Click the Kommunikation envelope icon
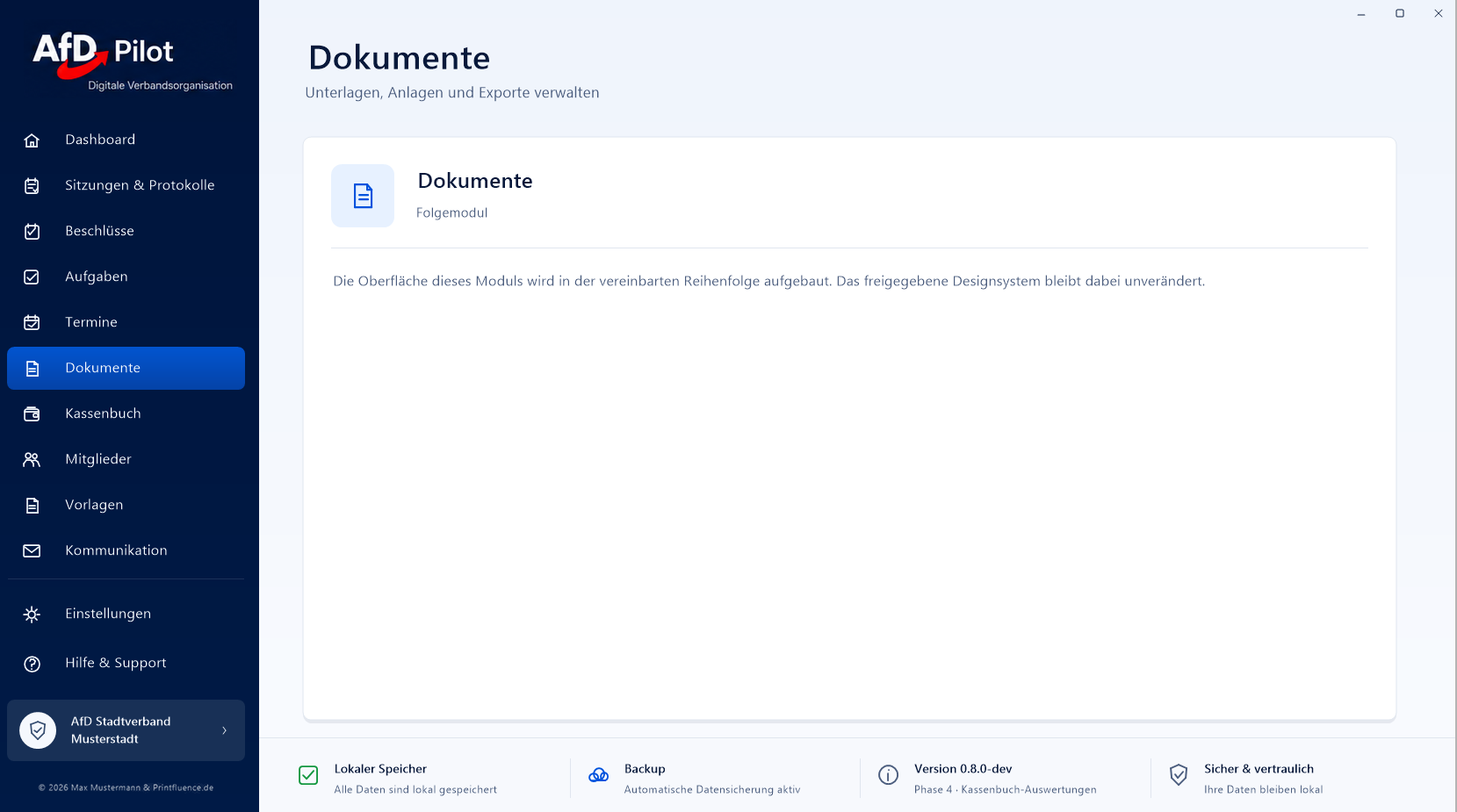The height and width of the screenshot is (812, 1457). pyautogui.click(x=32, y=551)
